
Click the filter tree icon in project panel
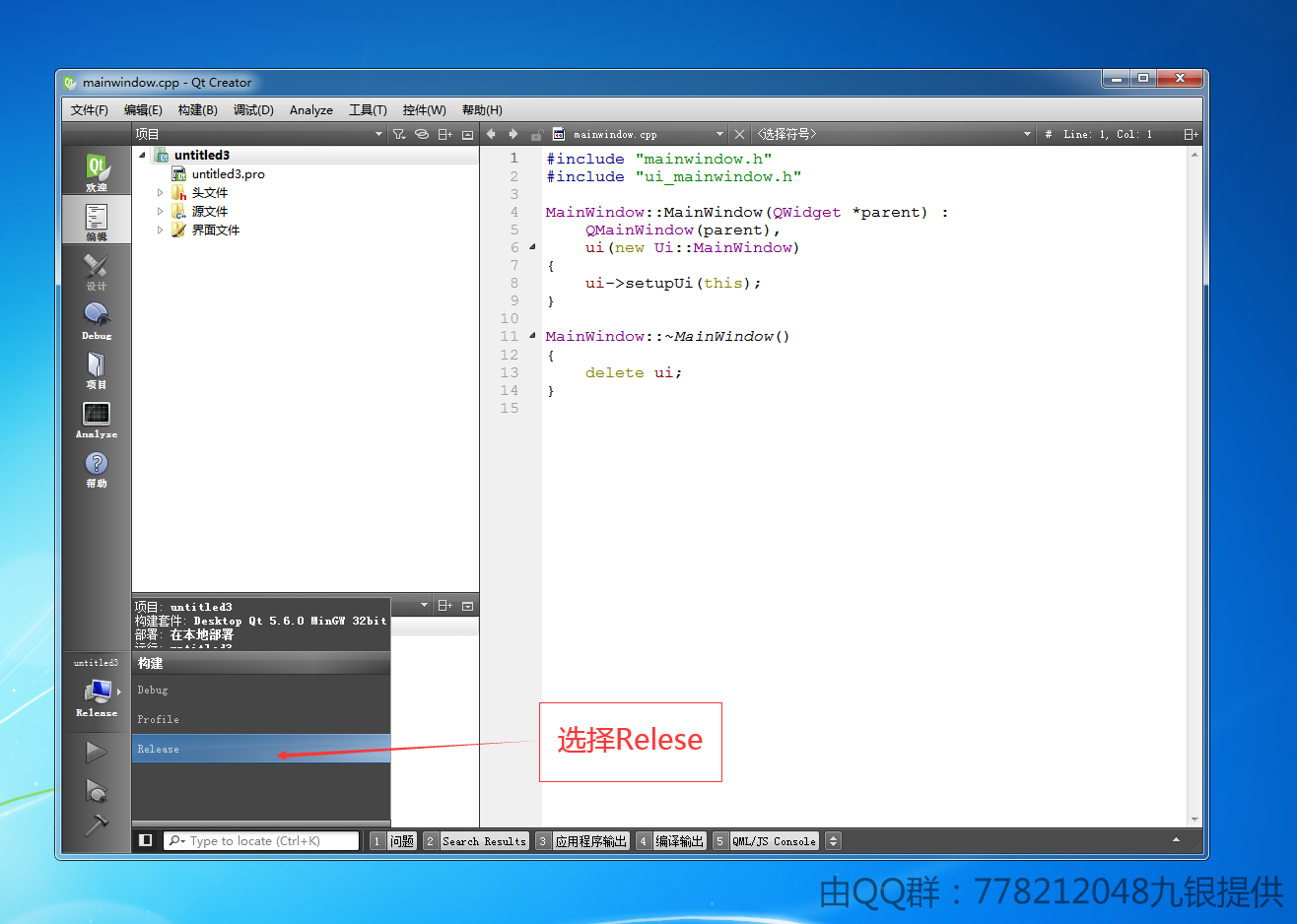coord(399,134)
